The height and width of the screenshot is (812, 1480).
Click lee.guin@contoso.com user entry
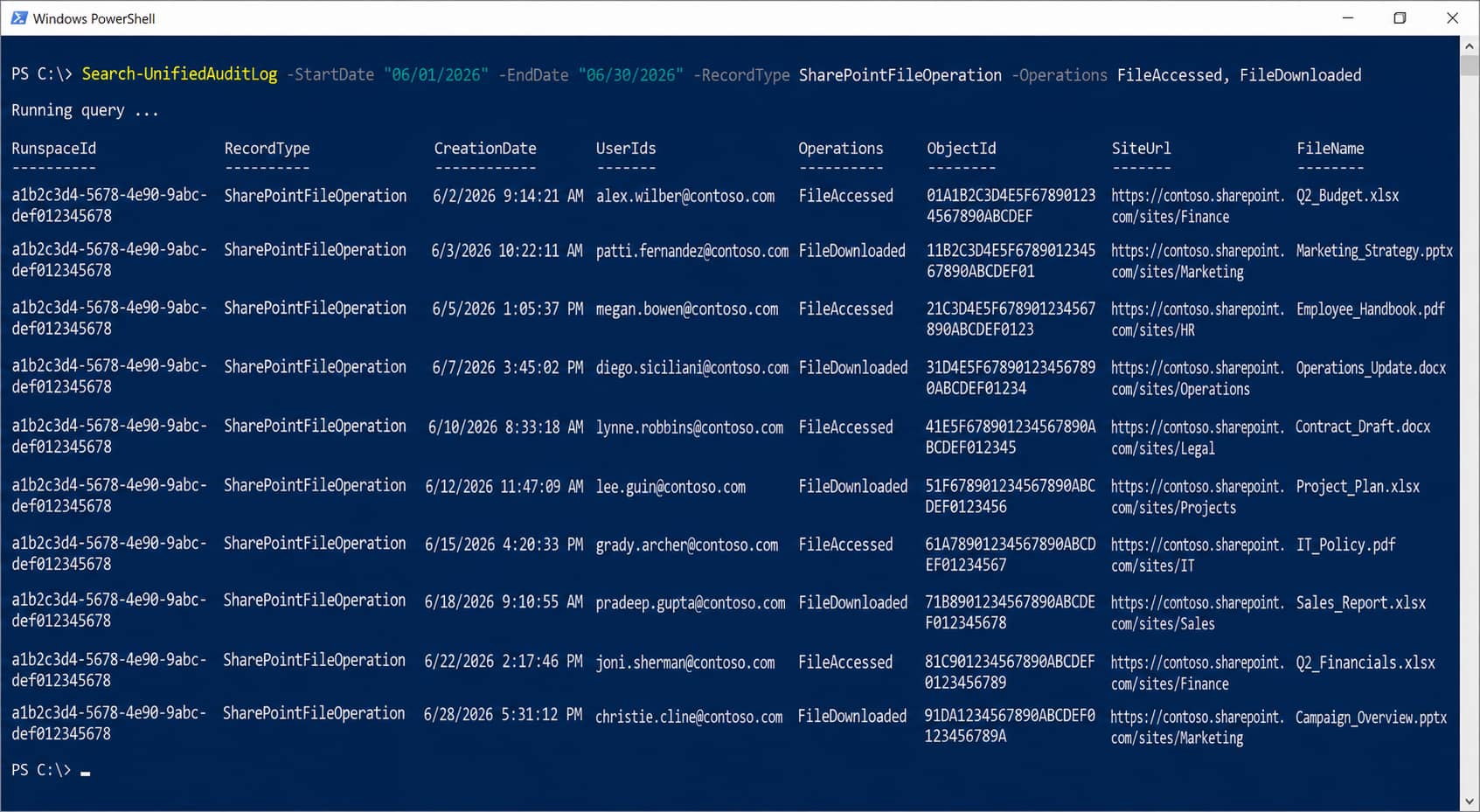671,487
